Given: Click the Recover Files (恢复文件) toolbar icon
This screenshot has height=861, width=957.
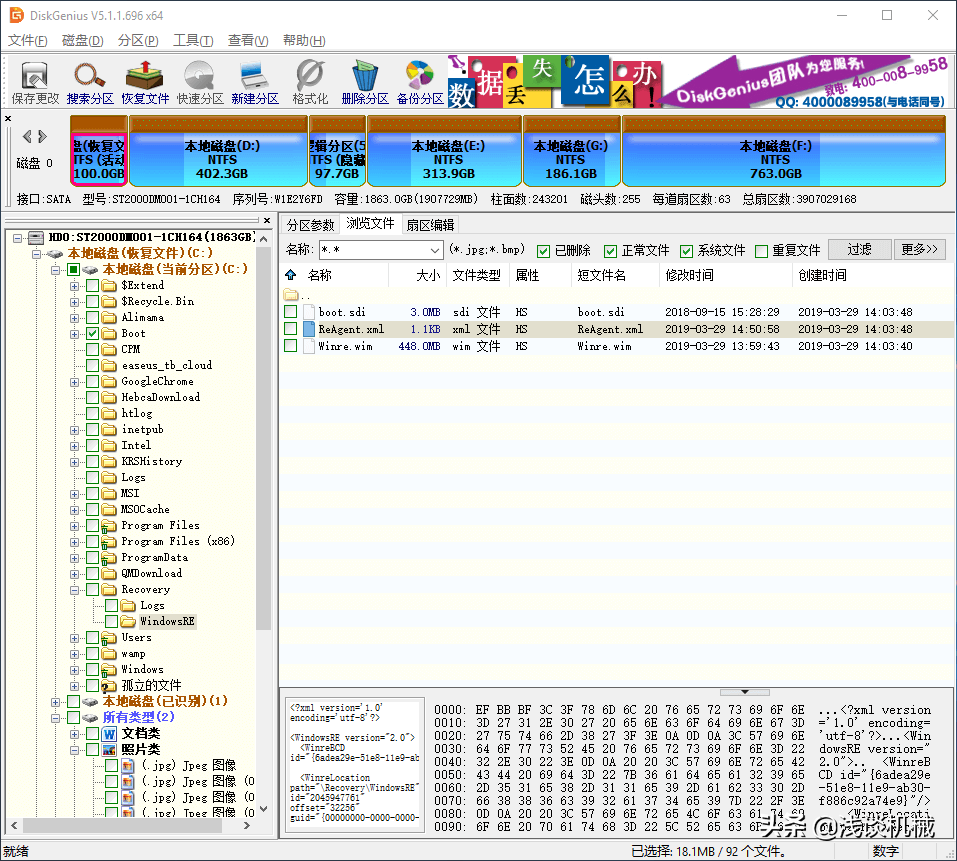Looking at the screenshot, I should 145,76.
